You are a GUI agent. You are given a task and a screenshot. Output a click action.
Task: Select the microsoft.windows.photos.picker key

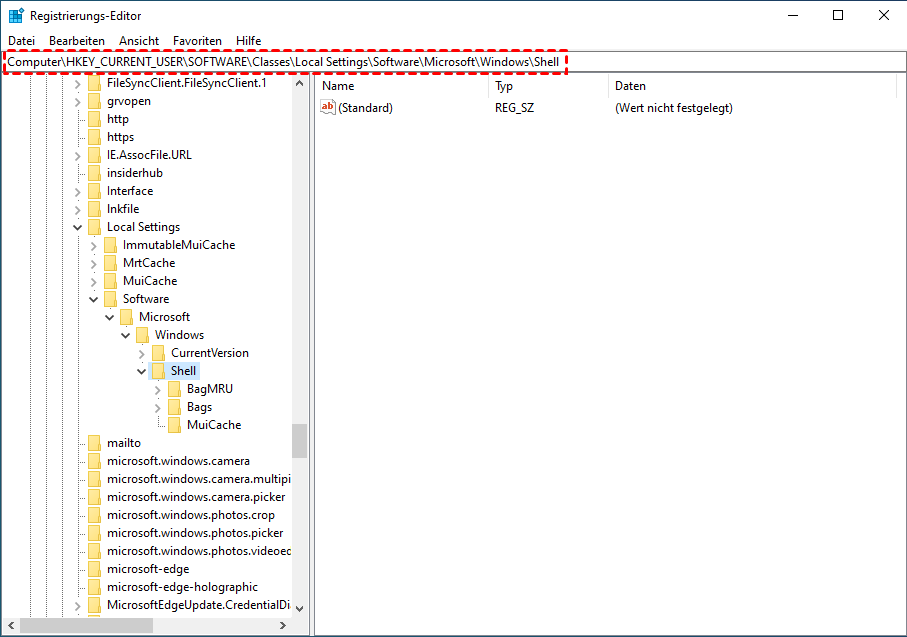pos(196,533)
